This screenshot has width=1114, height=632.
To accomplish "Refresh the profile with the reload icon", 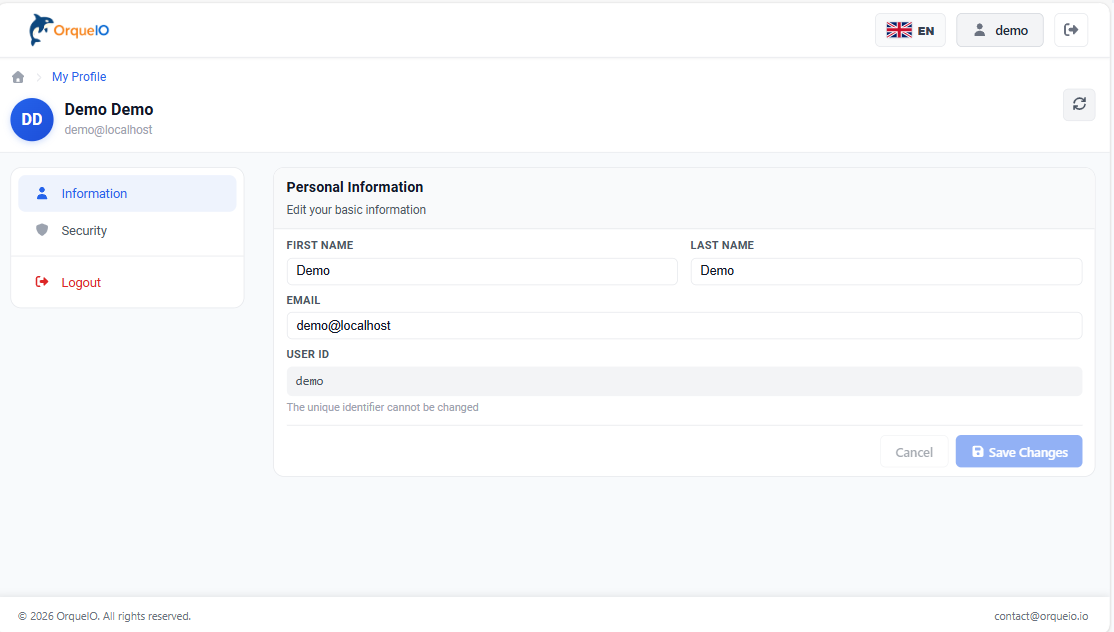I will (1079, 104).
